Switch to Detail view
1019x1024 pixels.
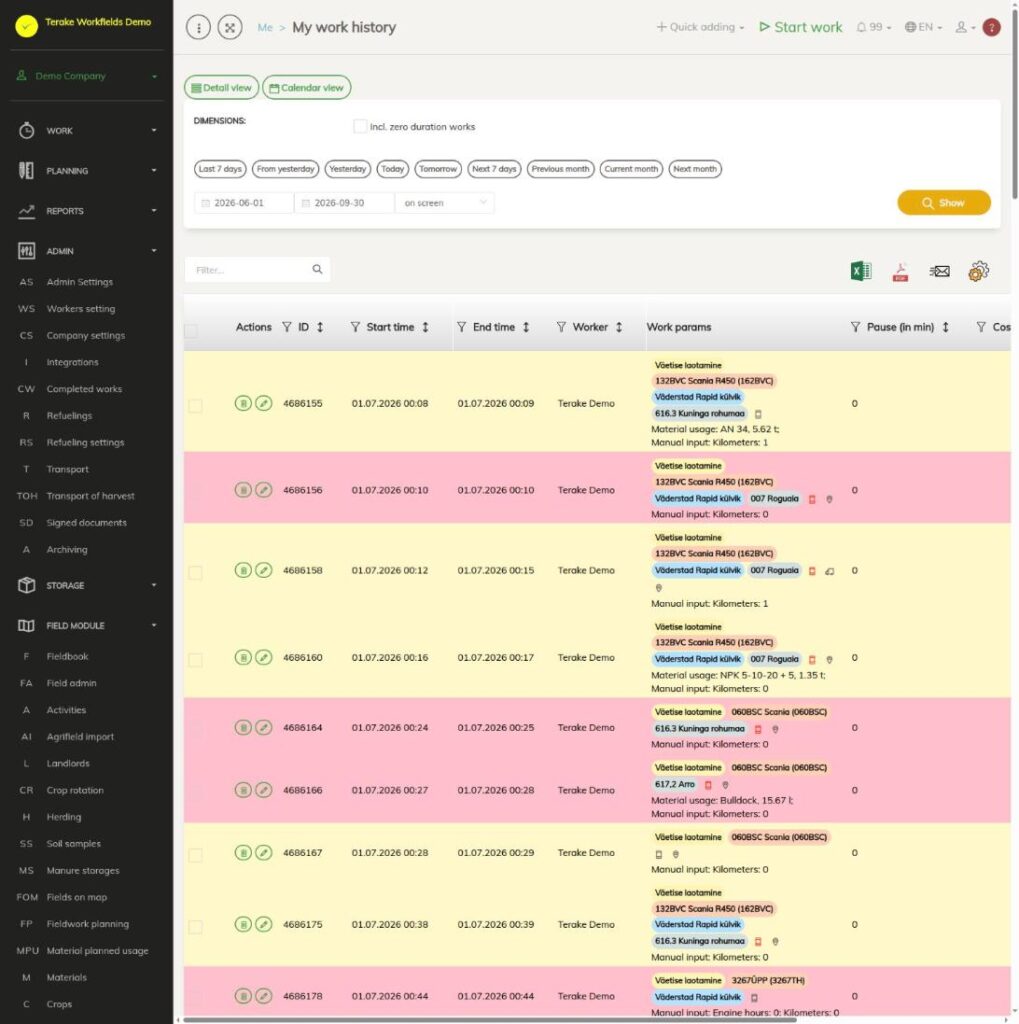pyautogui.click(x=221, y=88)
